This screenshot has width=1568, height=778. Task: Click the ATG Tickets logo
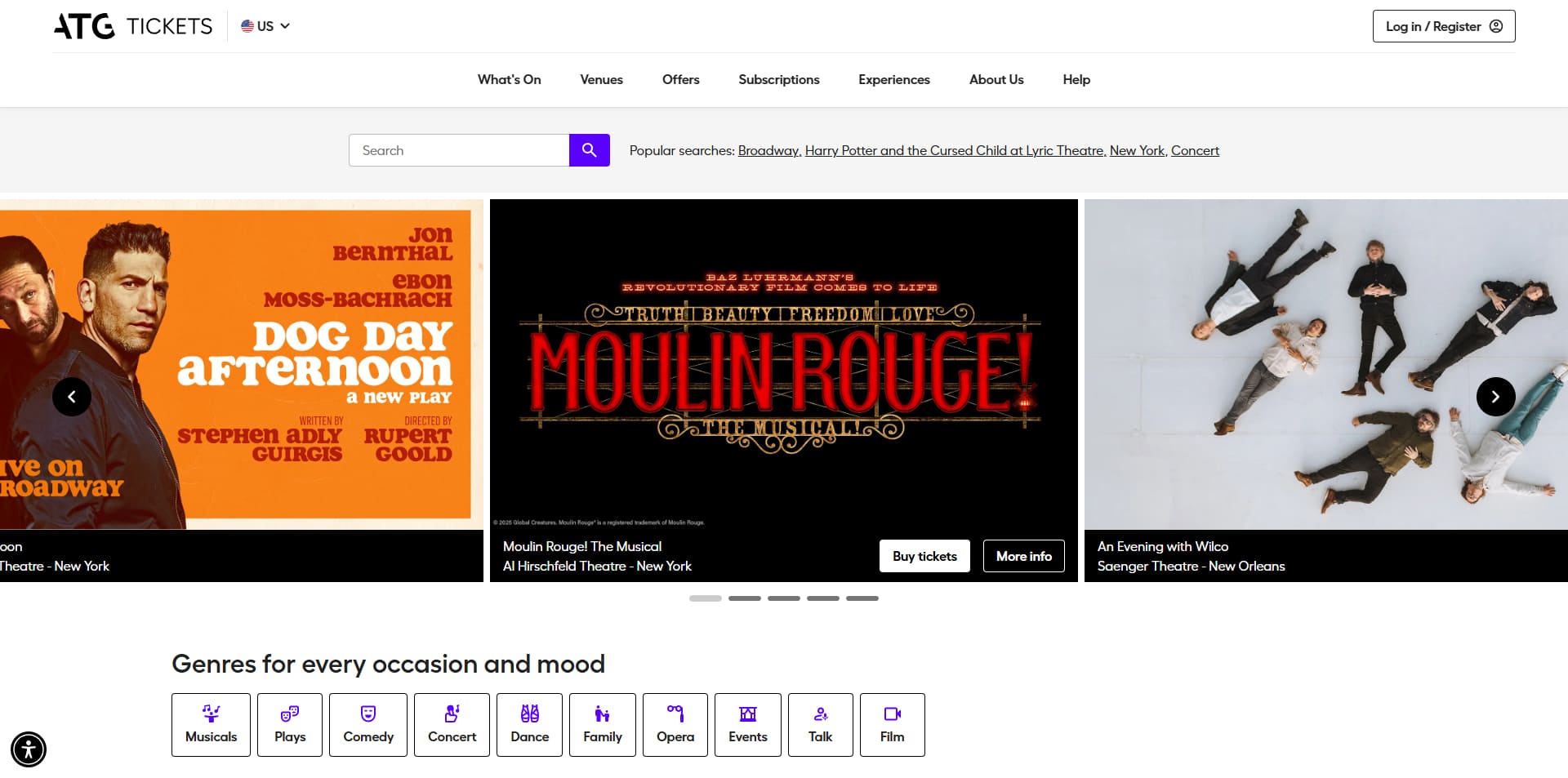point(133,26)
